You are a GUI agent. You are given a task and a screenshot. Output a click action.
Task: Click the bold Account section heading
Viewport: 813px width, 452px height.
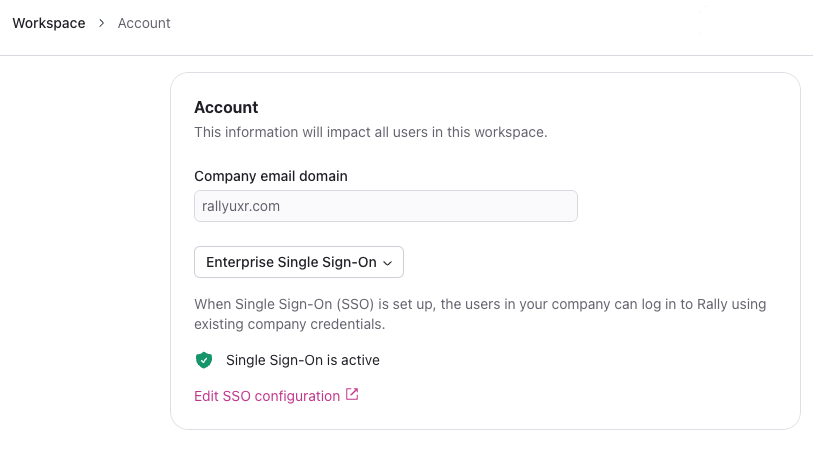click(226, 107)
